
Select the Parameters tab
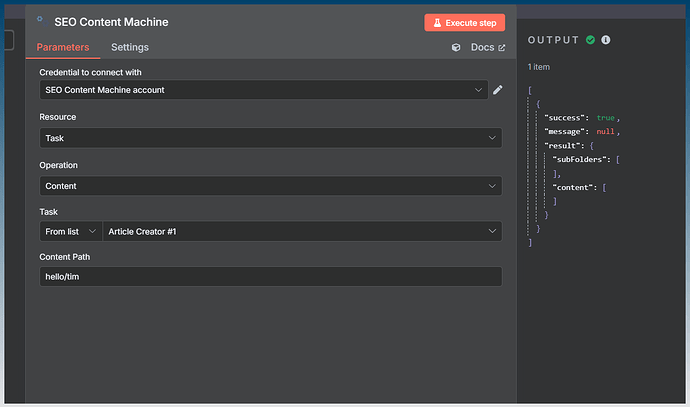click(x=63, y=47)
